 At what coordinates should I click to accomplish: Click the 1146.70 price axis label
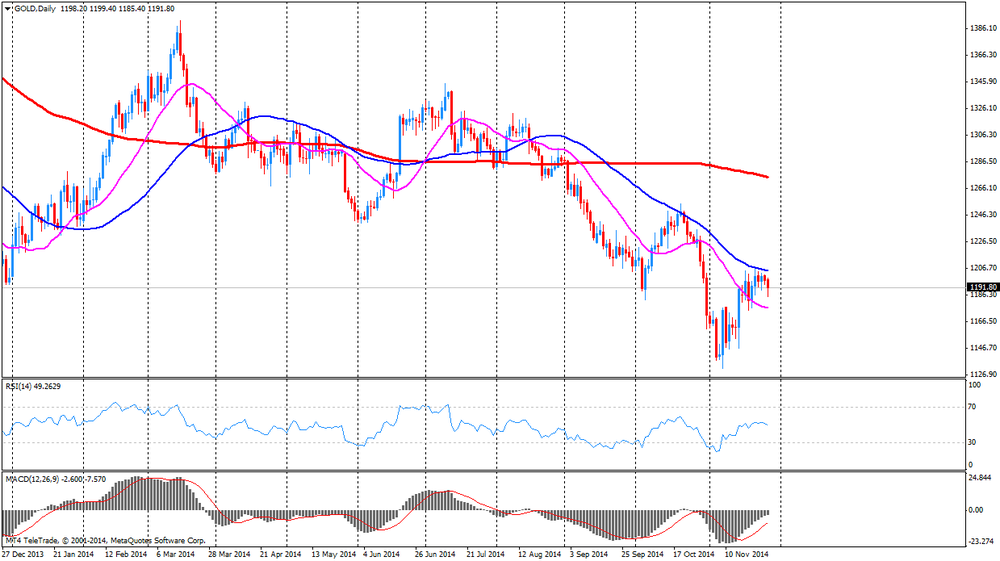click(983, 348)
